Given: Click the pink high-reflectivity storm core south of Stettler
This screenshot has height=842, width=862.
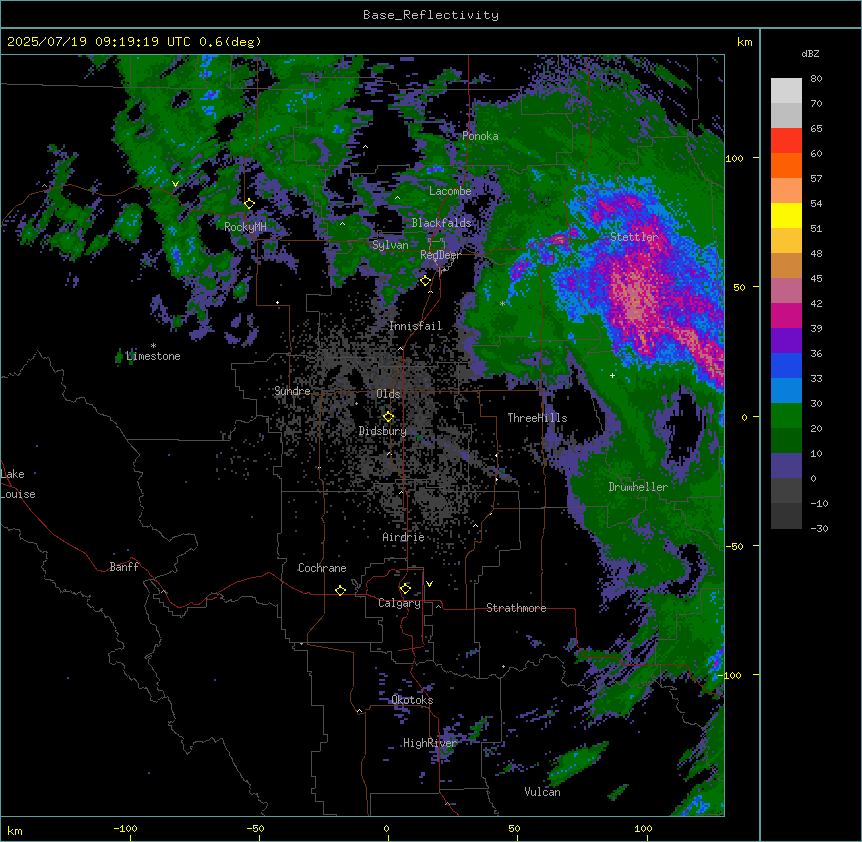Looking at the screenshot, I should pos(634,298).
